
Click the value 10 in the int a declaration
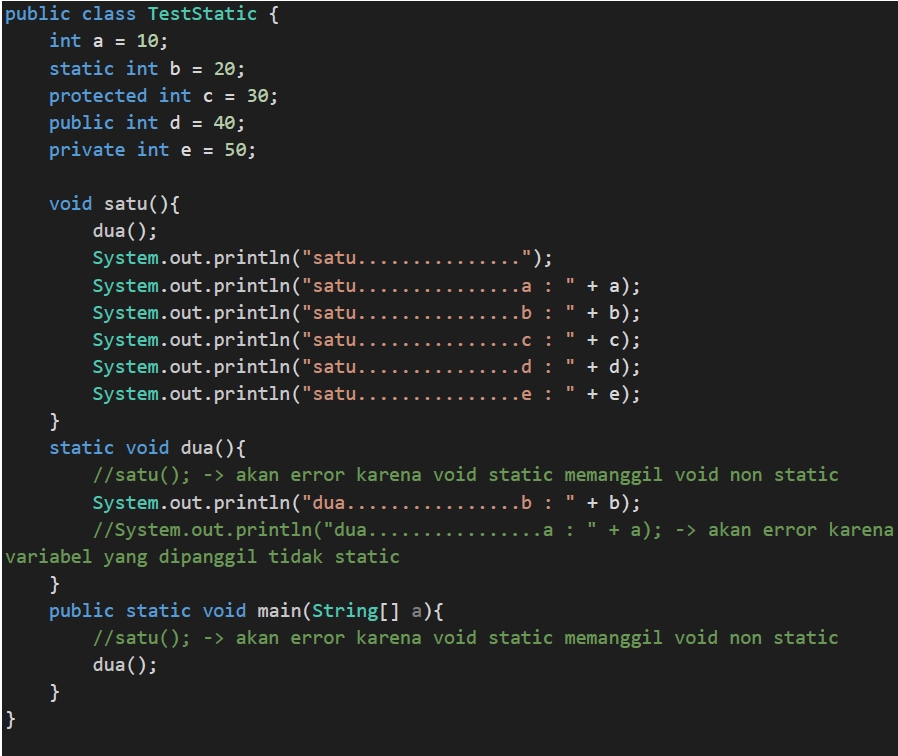point(147,41)
